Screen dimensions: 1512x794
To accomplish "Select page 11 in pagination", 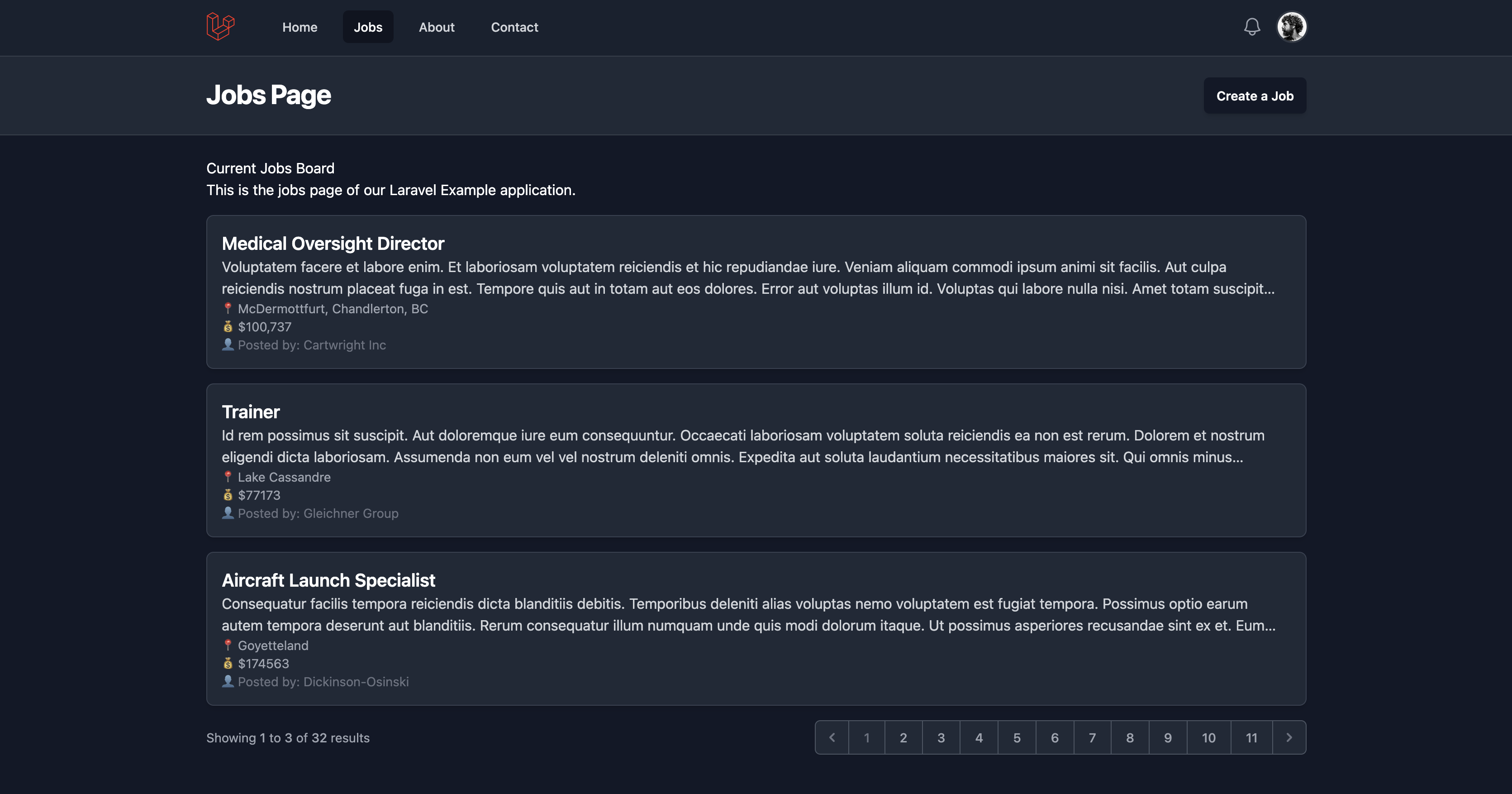I will coord(1251,737).
